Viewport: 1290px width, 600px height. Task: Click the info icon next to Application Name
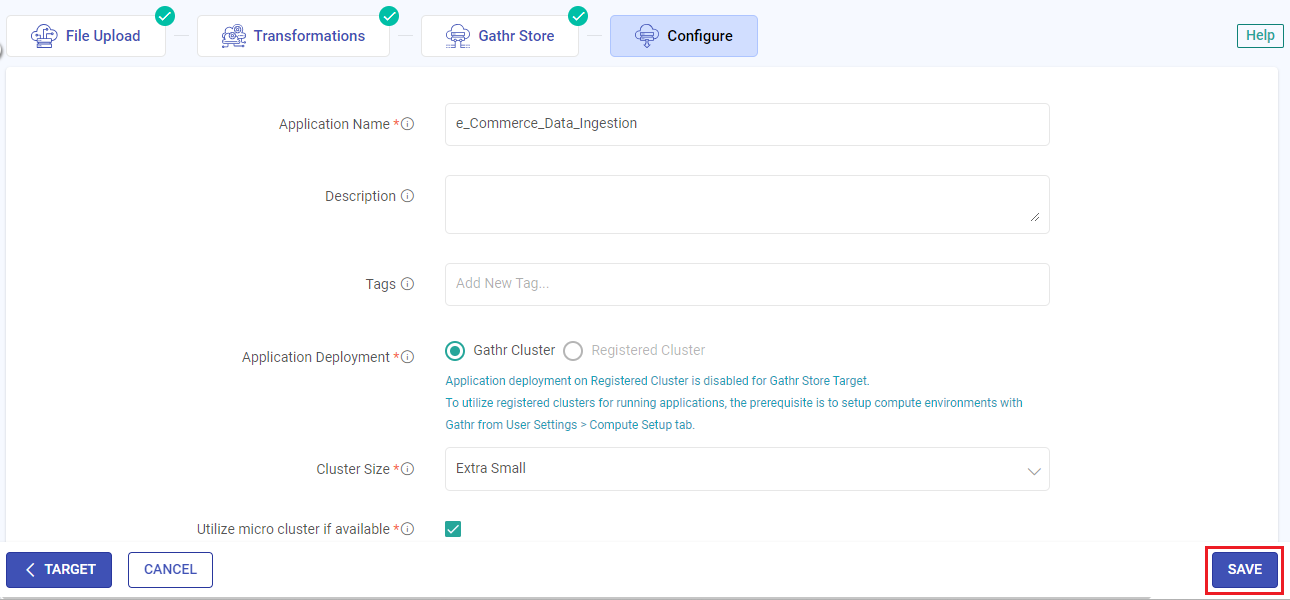click(x=407, y=125)
